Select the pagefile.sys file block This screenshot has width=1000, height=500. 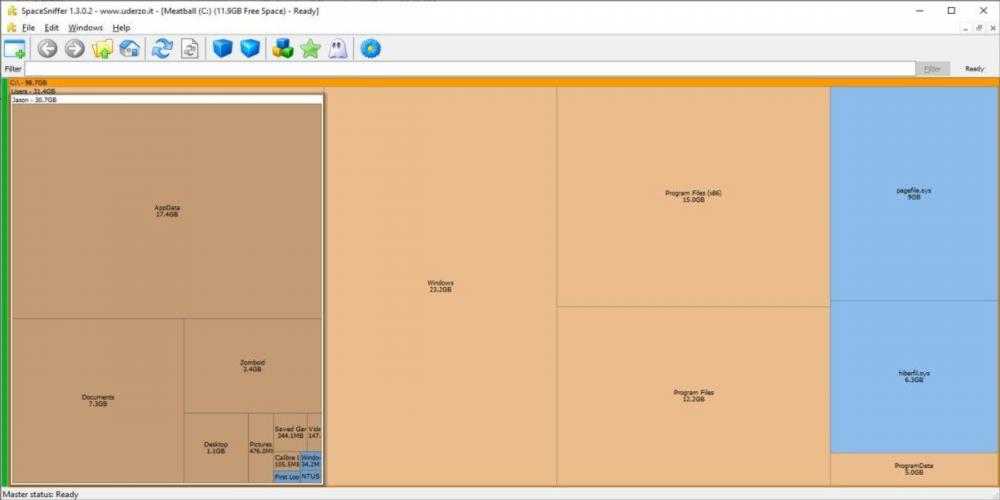click(x=914, y=192)
